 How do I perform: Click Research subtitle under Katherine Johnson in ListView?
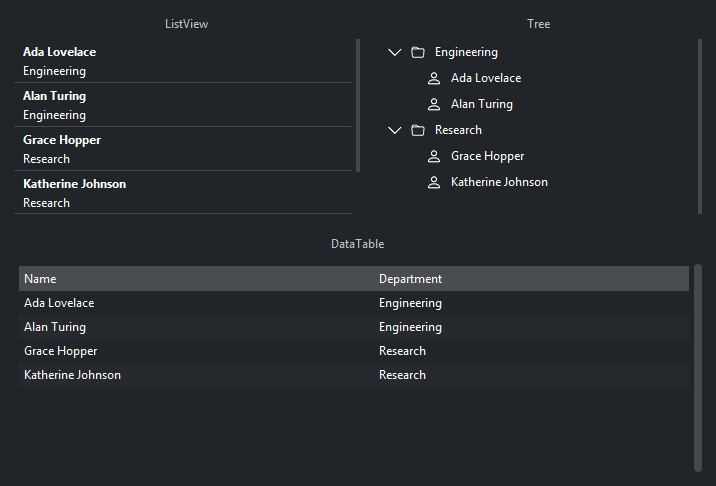coord(46,203)
